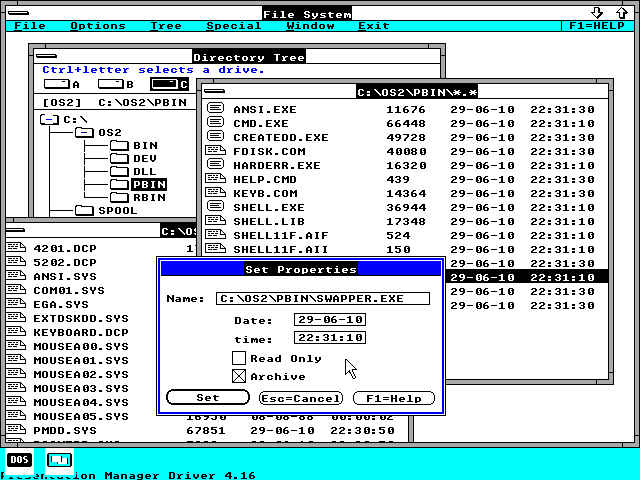640x480 pixels.
Task: Select DEV folder icon in tree
Action: 119,158
